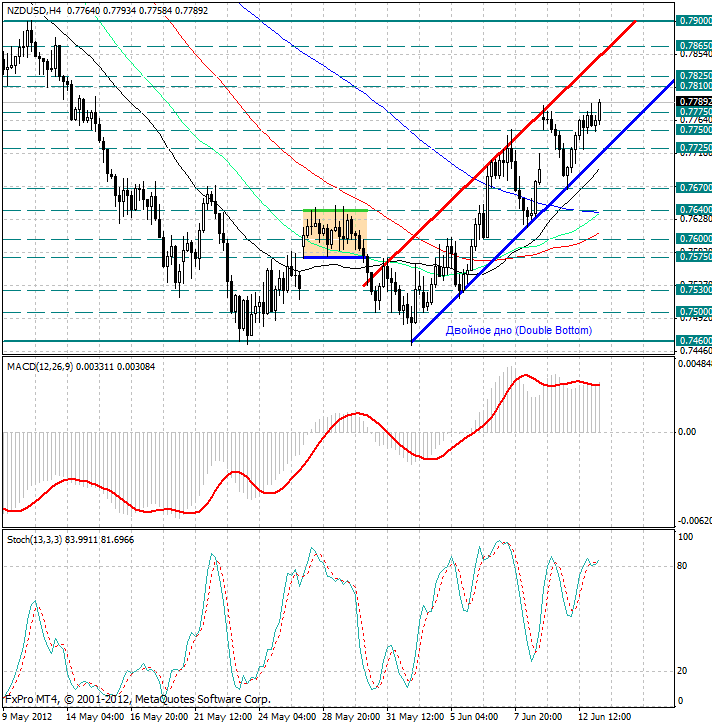Click the 0.7500 price level tag
The width and height of the screenshot is (712, 724).
click(x=694, y=312)
